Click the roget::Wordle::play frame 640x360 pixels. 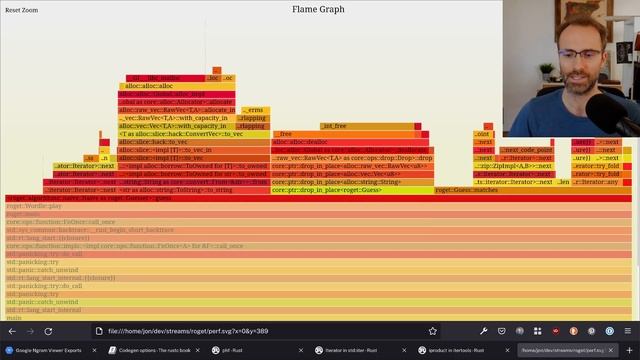pyautogui.click(x=318, y=206)
